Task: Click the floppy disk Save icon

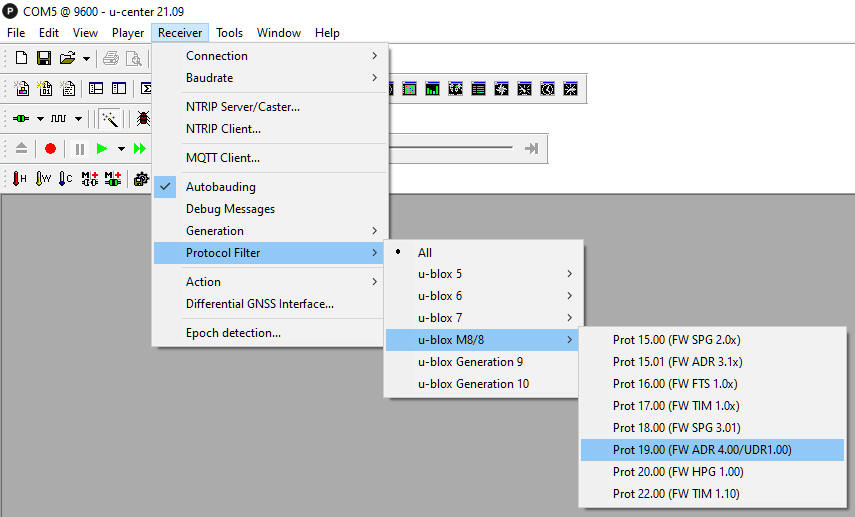Action: pyautogui.click(x=44, y=58)
